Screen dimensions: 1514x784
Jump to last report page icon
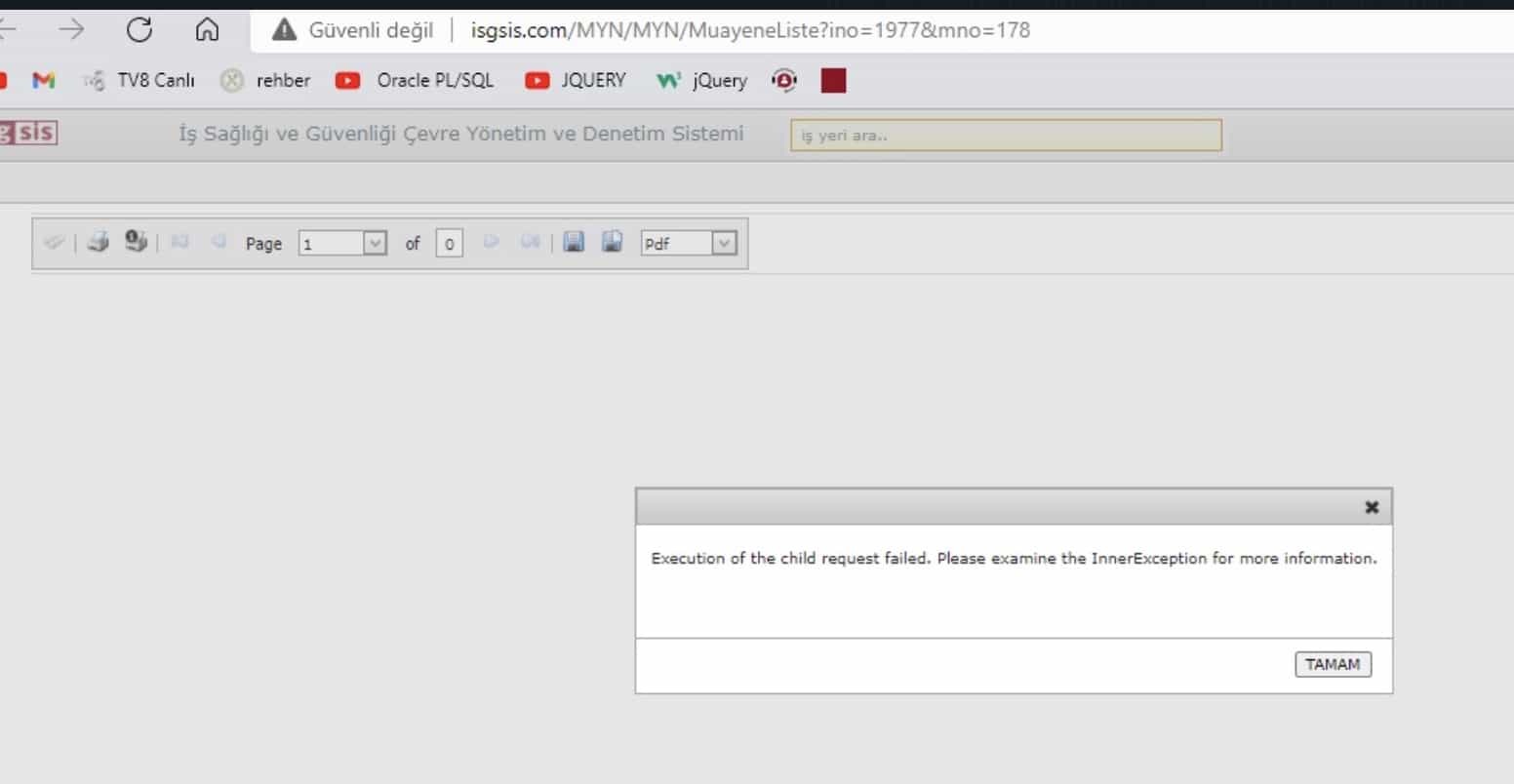click(530, 242)
